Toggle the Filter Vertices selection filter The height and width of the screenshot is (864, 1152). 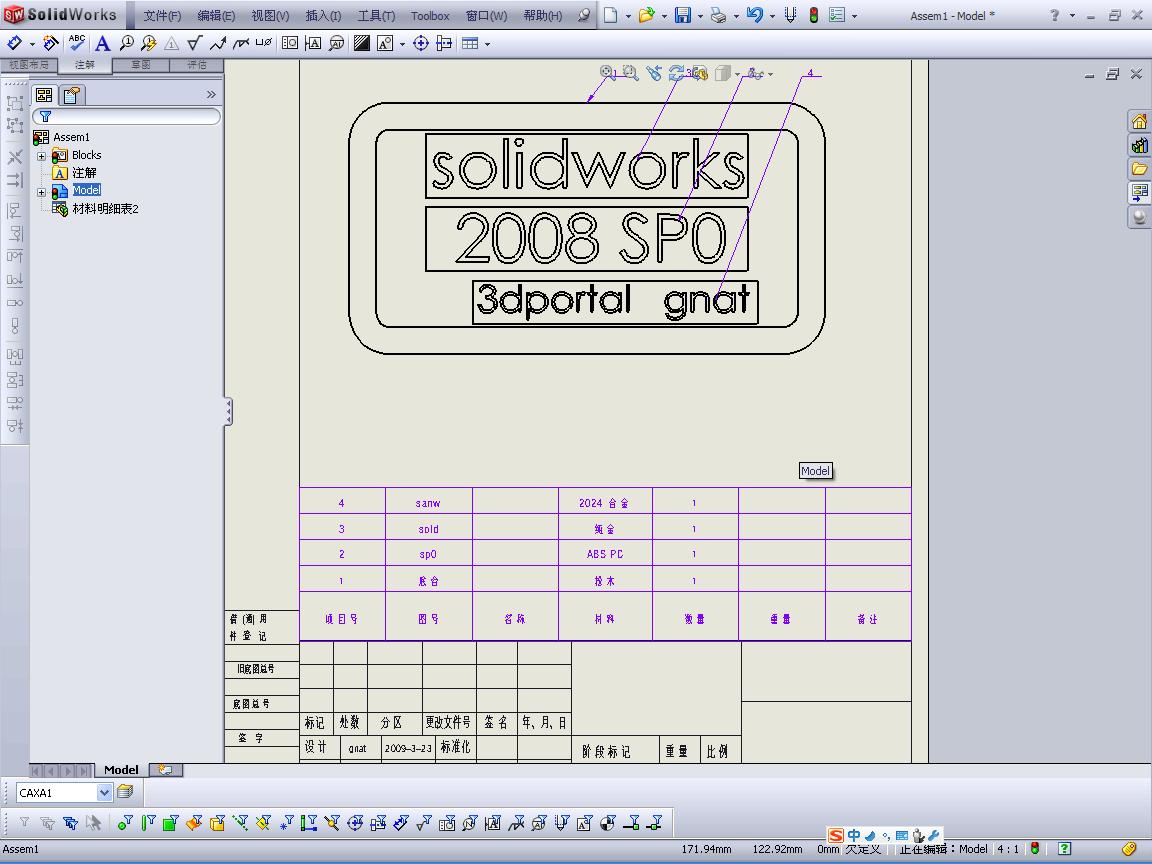[125, 823]
